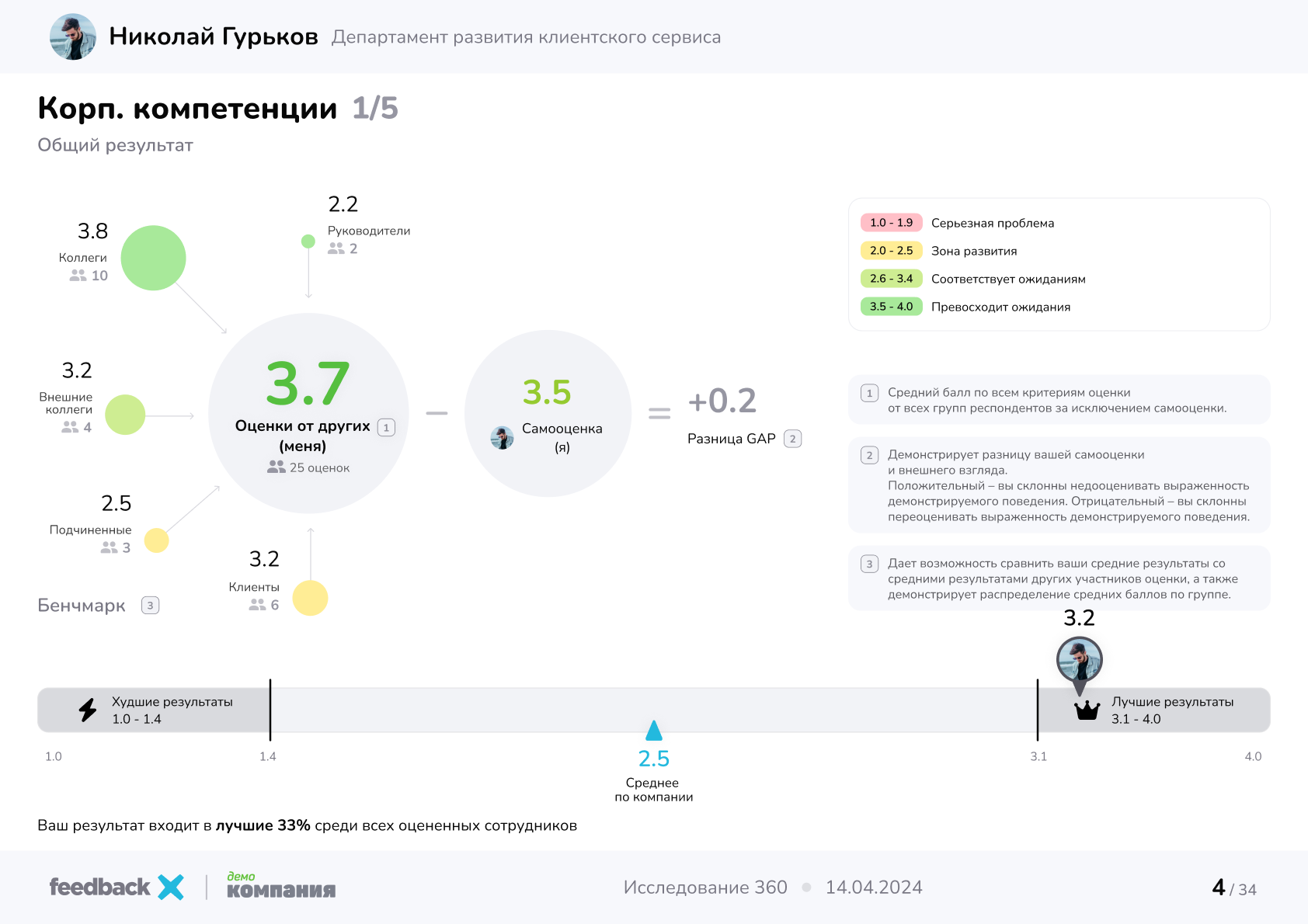
Task: Click the people icon under Коллеги bubble
Action: [x=78, y=275]
